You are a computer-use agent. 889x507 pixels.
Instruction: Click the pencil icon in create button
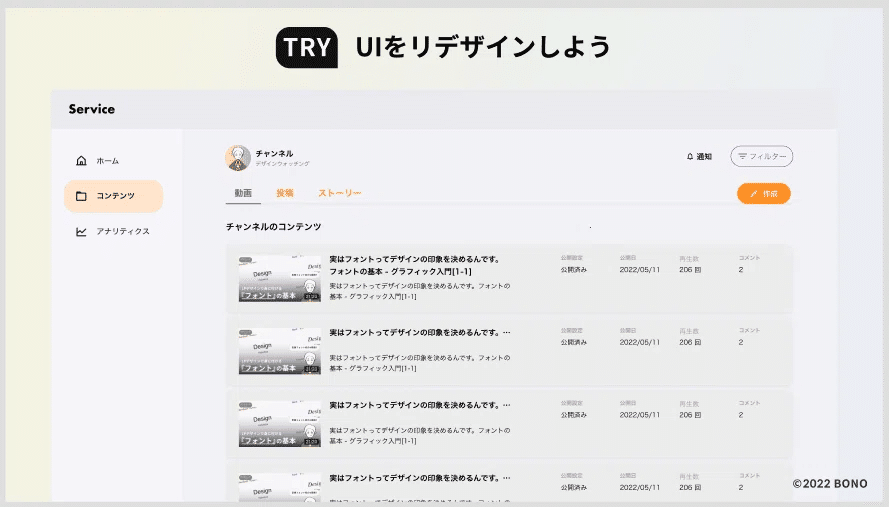point(753,194)
